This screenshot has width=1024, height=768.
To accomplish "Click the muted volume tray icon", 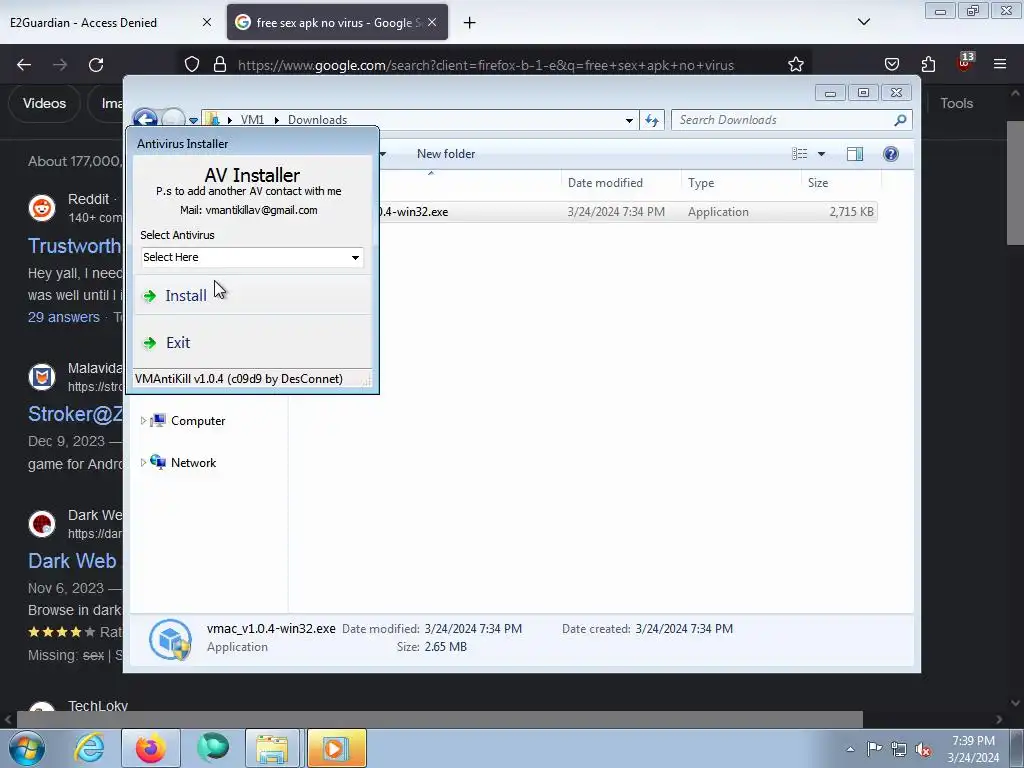I will 923,750.
